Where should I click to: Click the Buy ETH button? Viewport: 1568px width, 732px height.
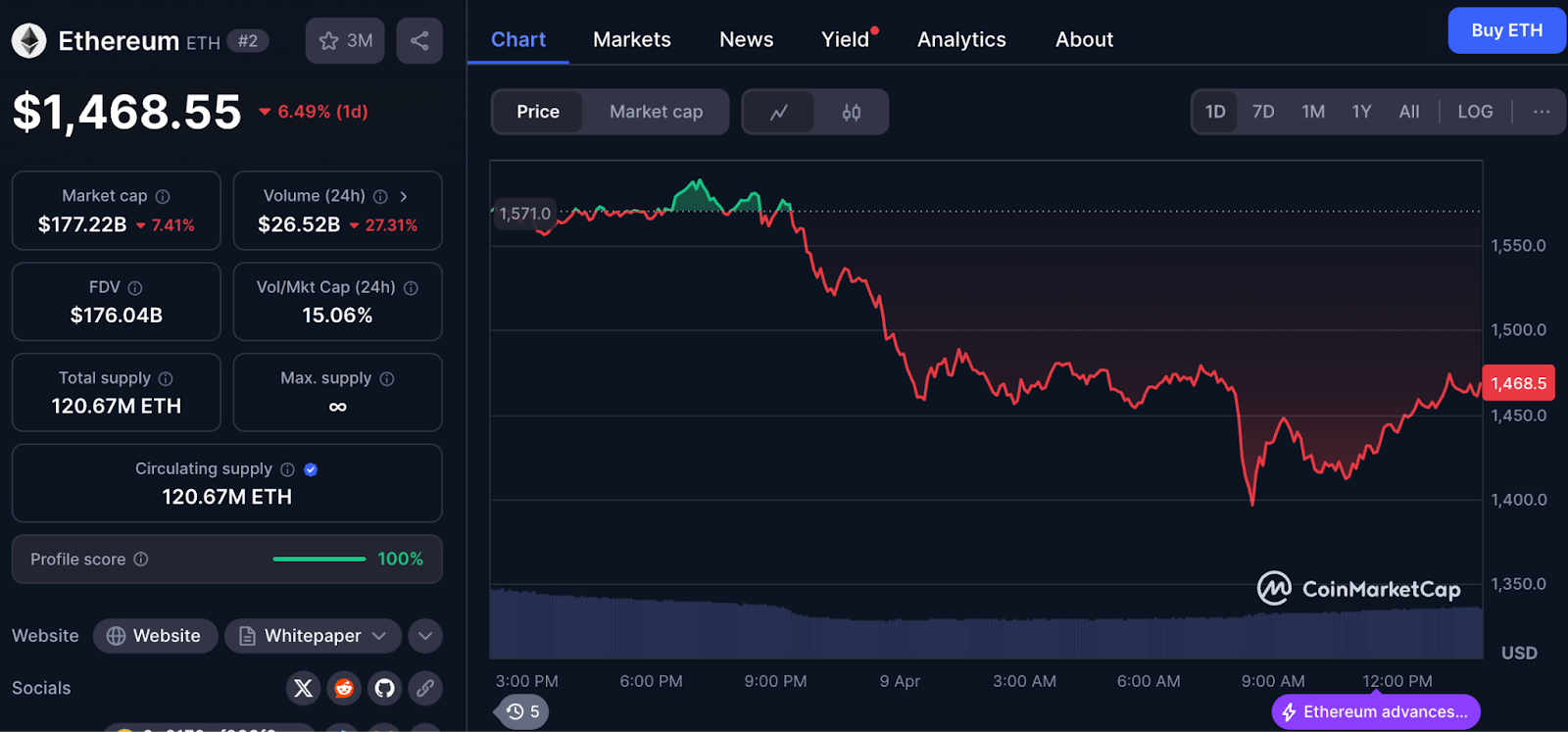(x=1506, y=30)
